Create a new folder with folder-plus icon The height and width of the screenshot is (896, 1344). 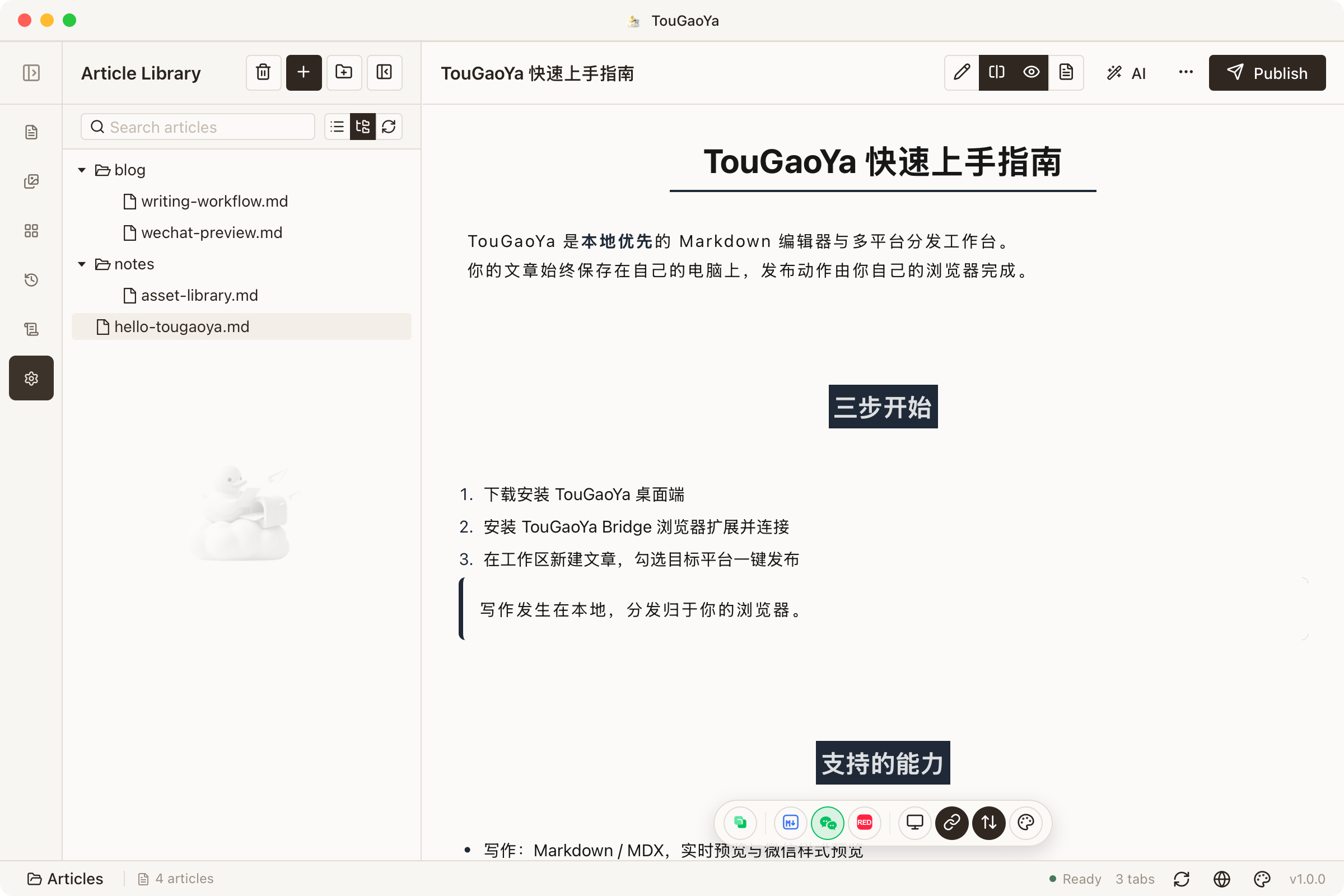(344, 73)
